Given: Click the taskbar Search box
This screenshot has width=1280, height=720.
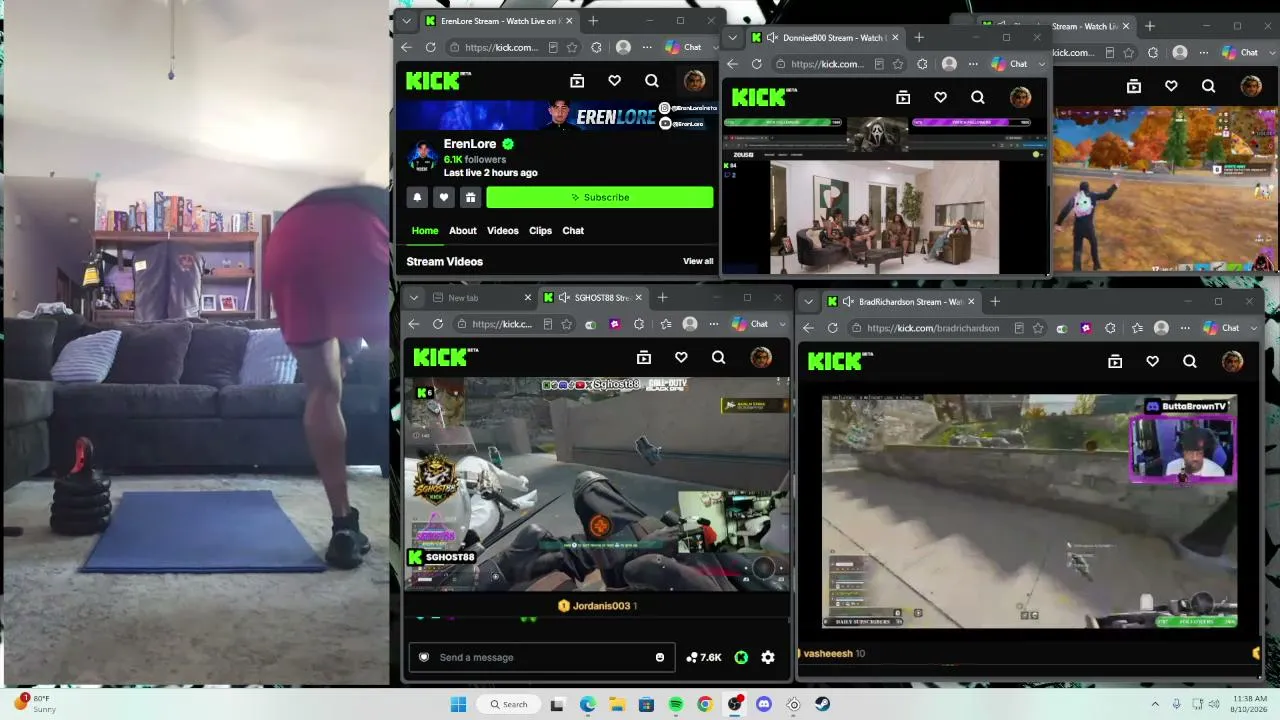Looking at the screenshot, I should coord(508,704).
